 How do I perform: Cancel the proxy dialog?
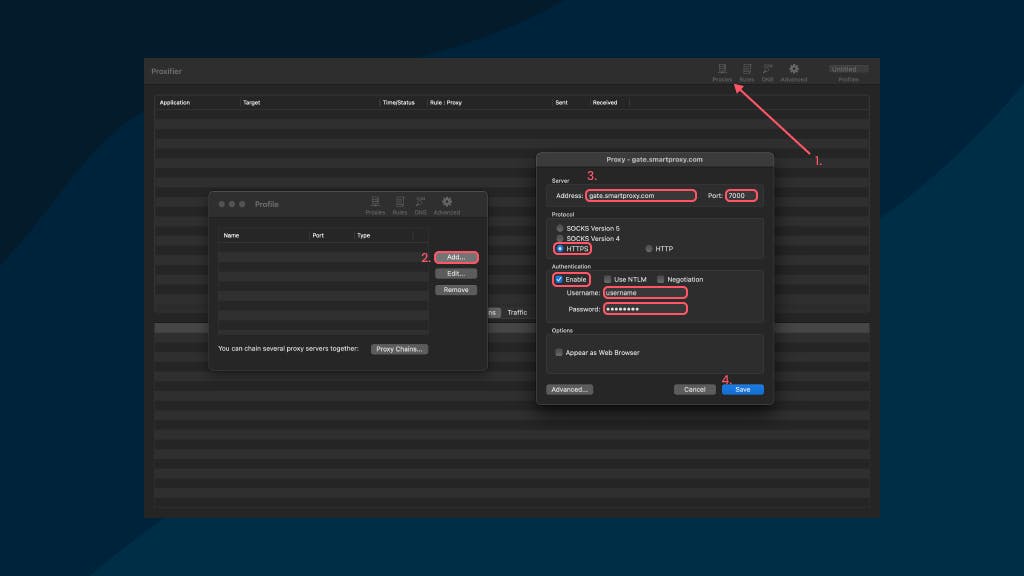(x=694, y=390)
